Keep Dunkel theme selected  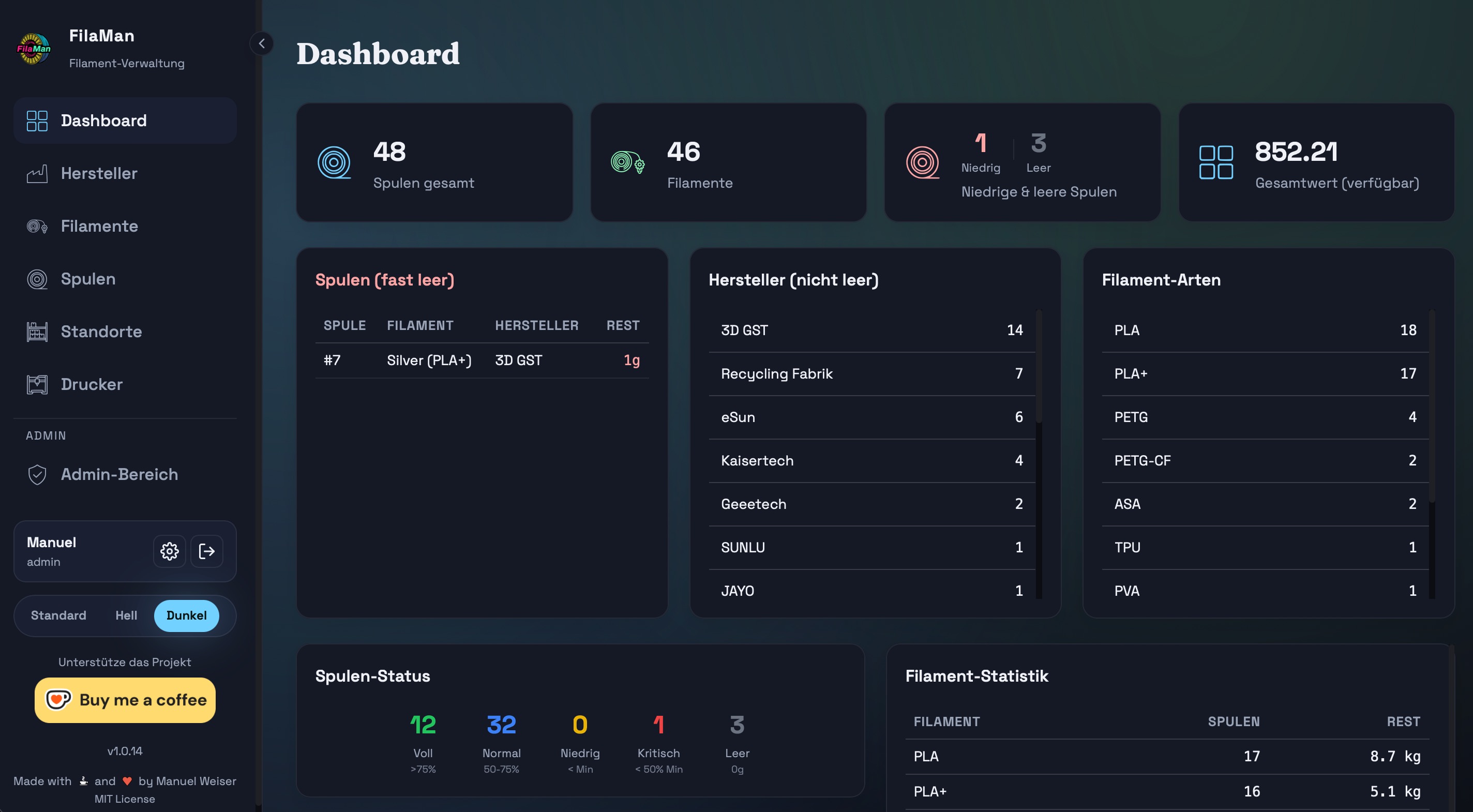coord(186,616)
